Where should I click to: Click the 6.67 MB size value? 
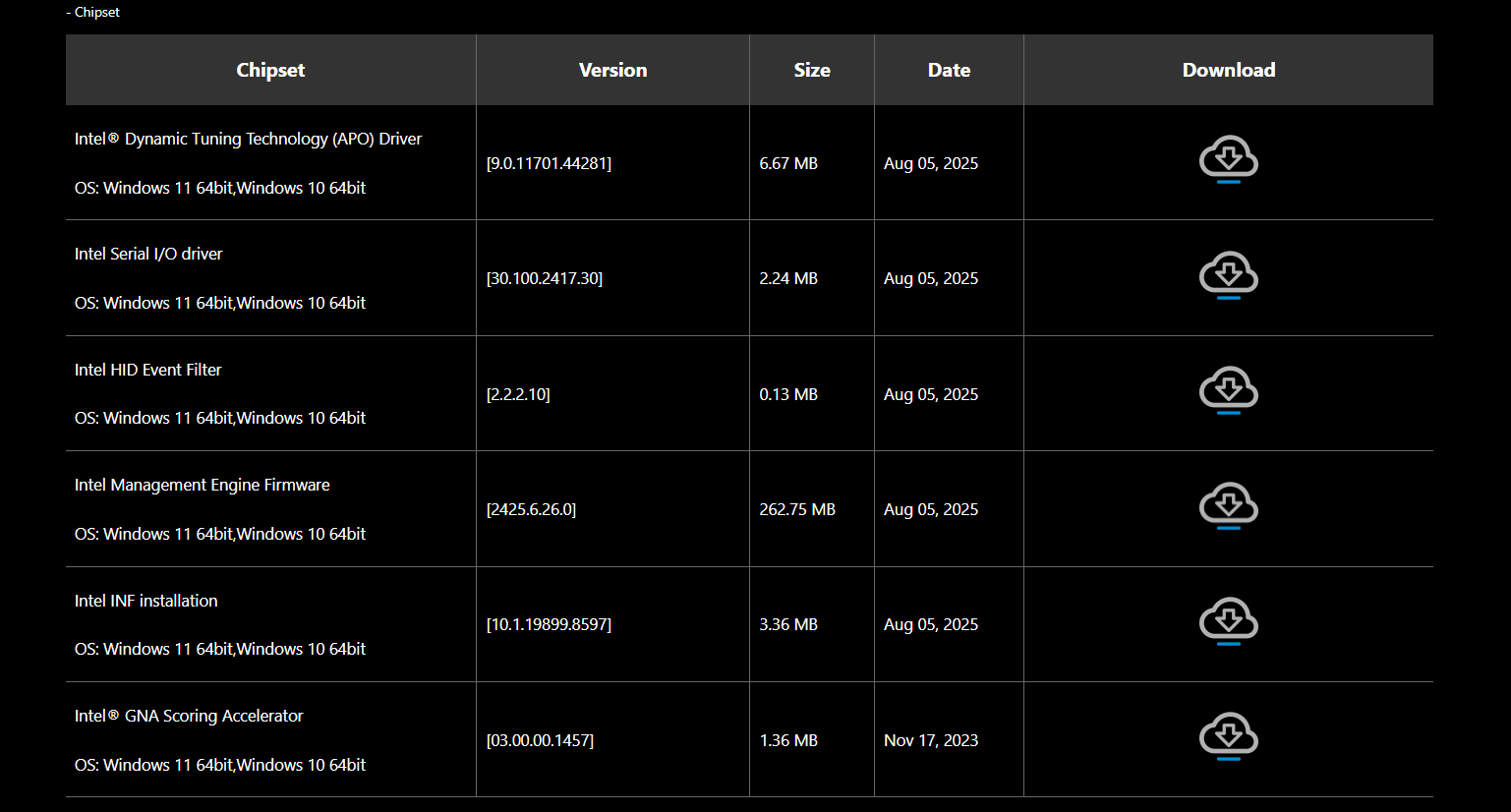(x=788, y=163)
